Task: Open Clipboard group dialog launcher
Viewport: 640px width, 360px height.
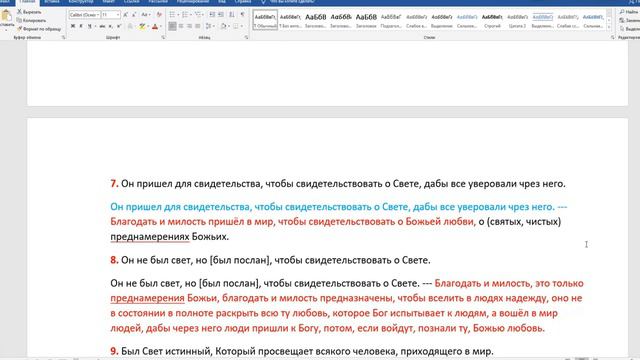Action: pos(63,38)
